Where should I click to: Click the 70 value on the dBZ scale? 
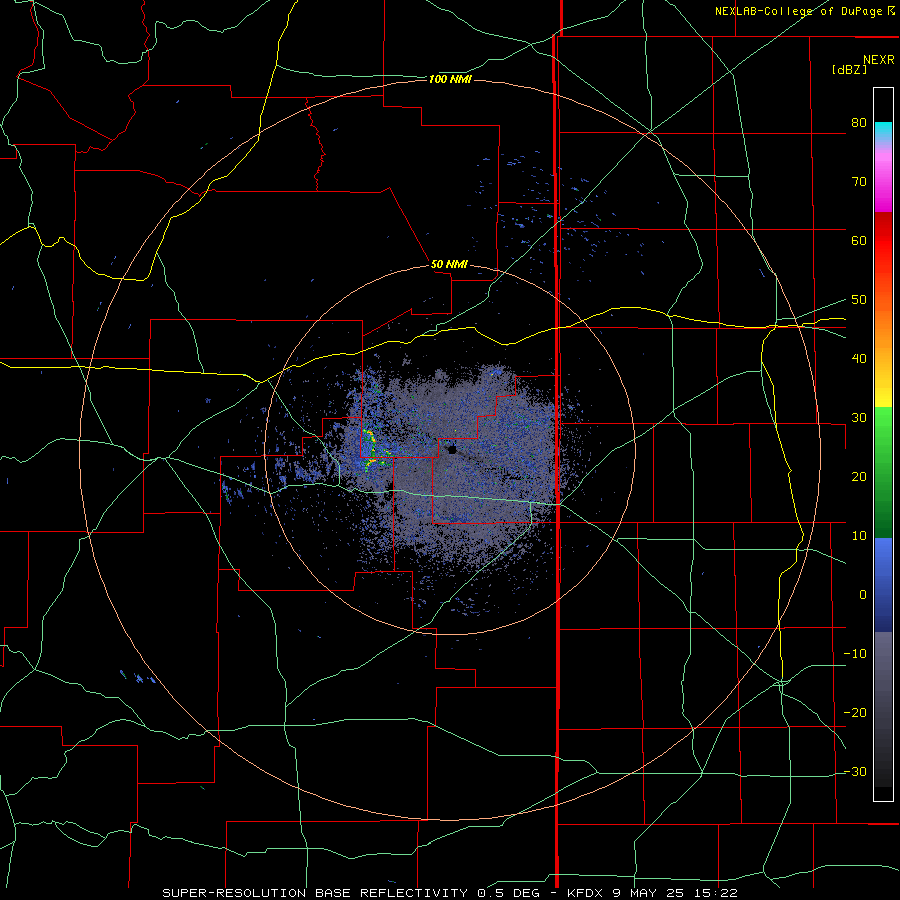pos(859,182)
